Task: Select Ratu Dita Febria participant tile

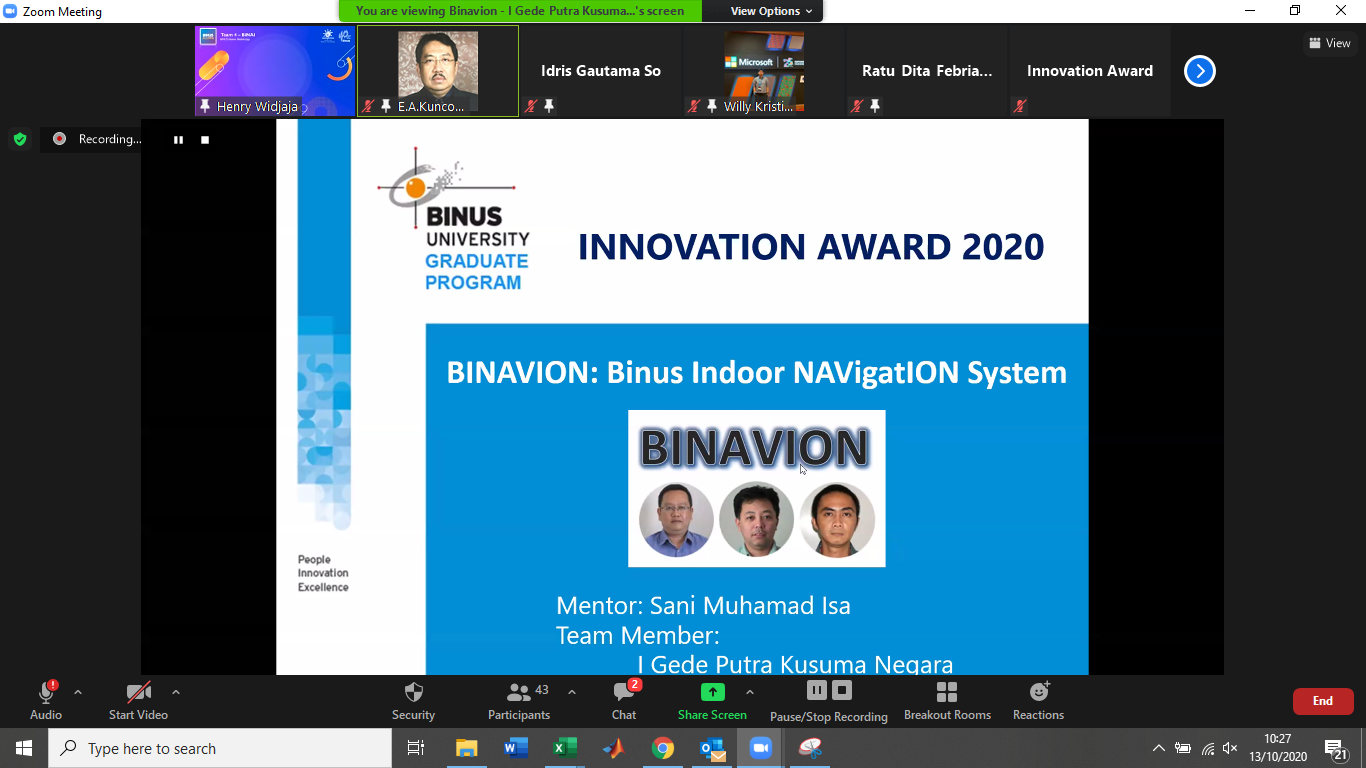Action: click(x=927, y=71)
